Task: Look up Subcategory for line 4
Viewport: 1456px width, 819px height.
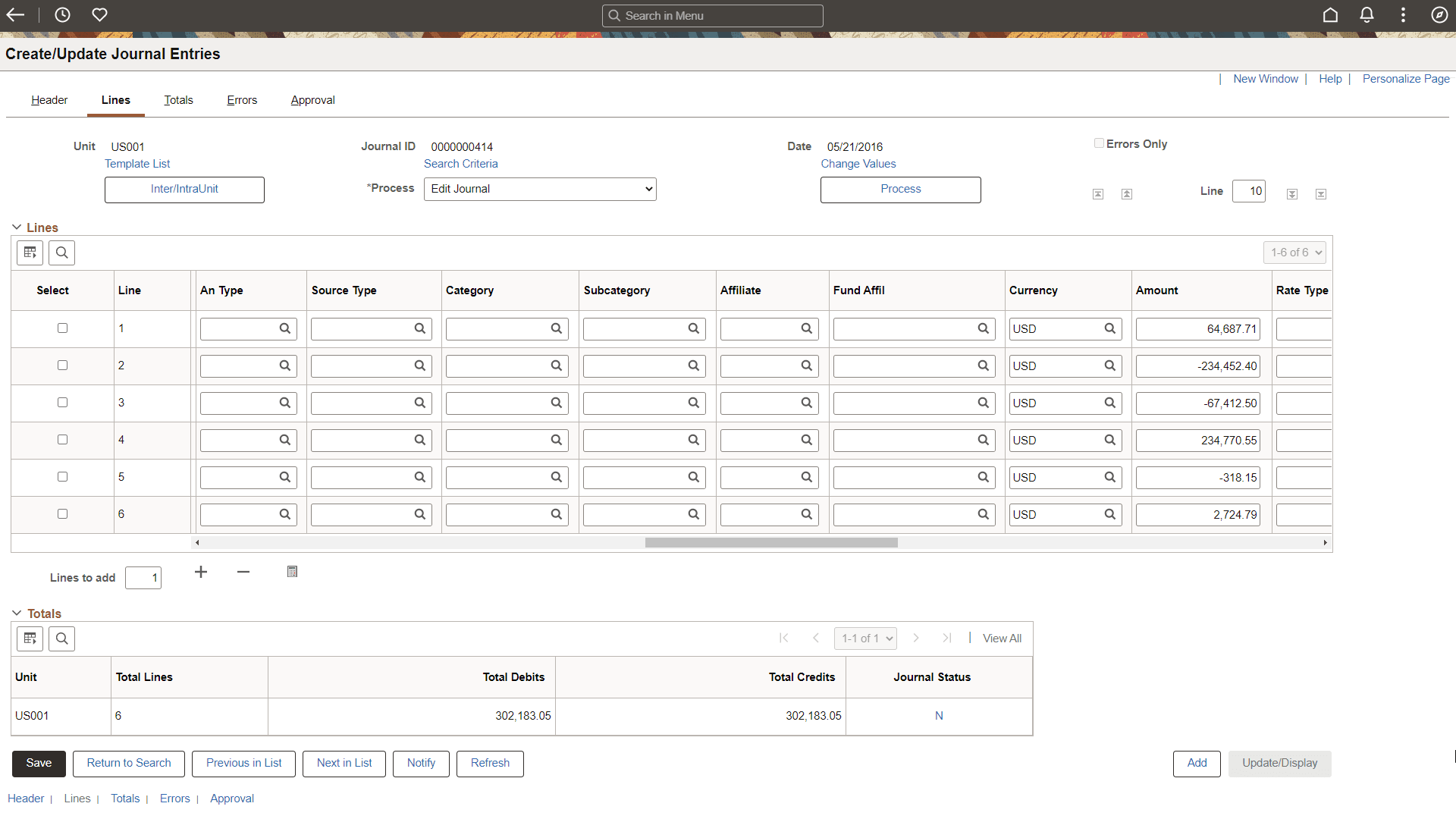Action: [x=694, y=440]
